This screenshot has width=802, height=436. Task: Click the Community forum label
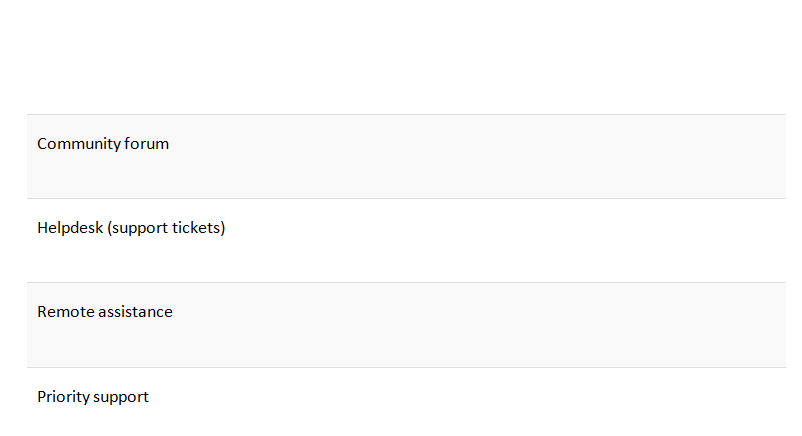pos(103,144)
